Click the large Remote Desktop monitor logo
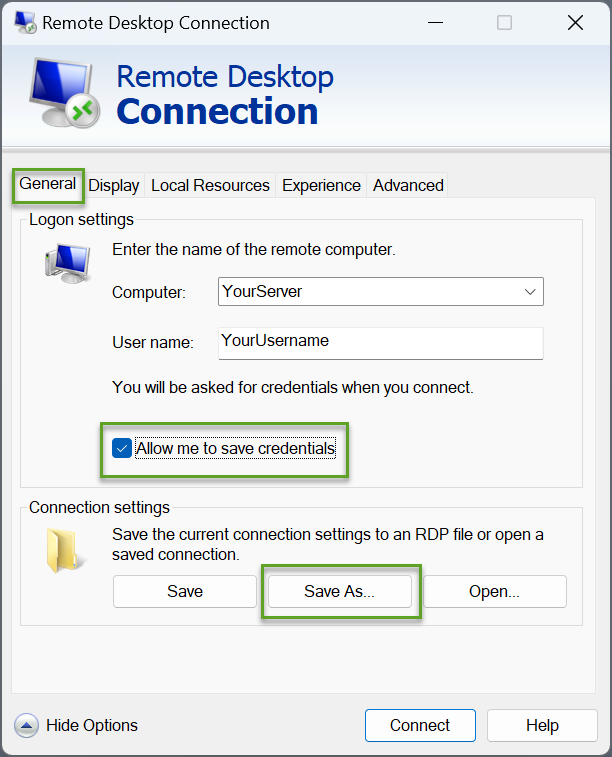 click(x=65, y=92)
